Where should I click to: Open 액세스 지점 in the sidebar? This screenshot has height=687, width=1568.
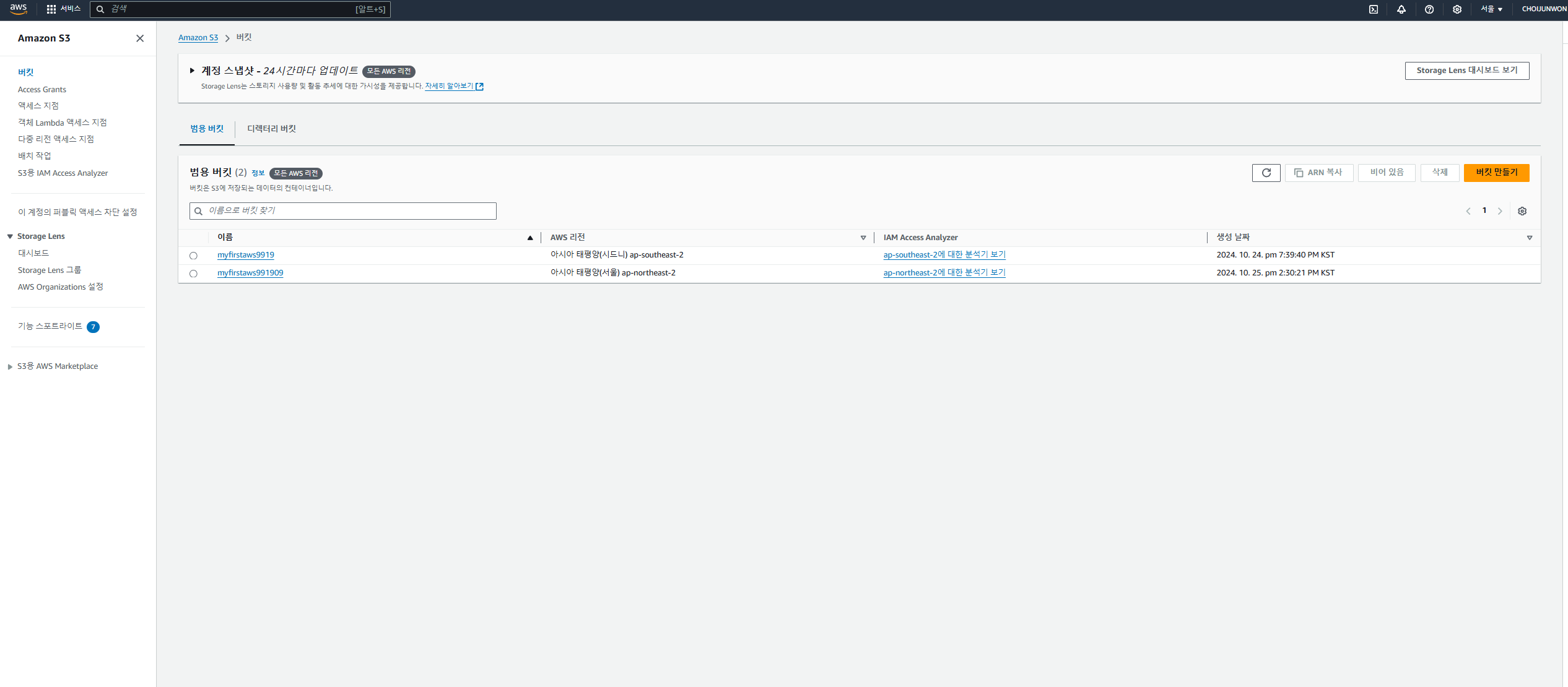pos(38,106)
